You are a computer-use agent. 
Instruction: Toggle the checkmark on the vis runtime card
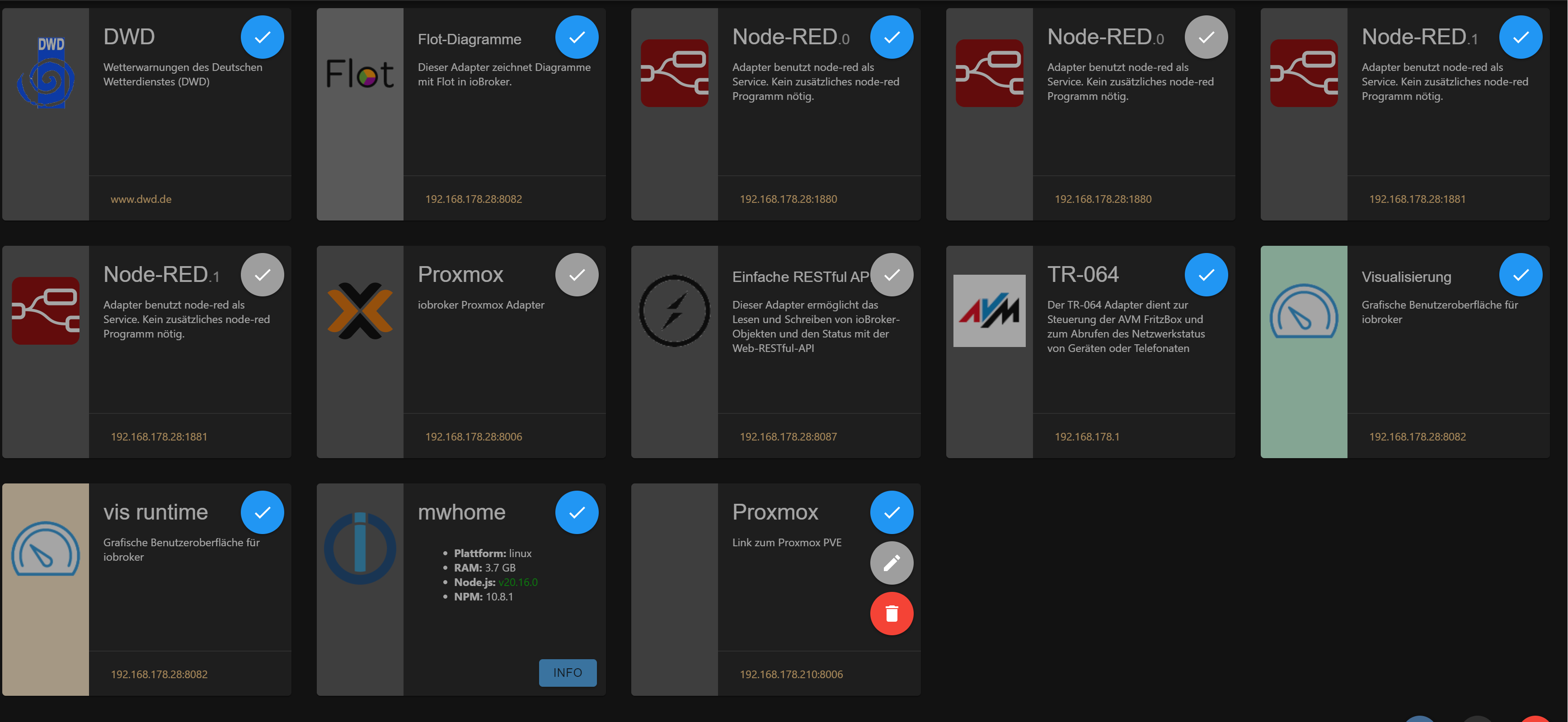click(x=263, y=512)
